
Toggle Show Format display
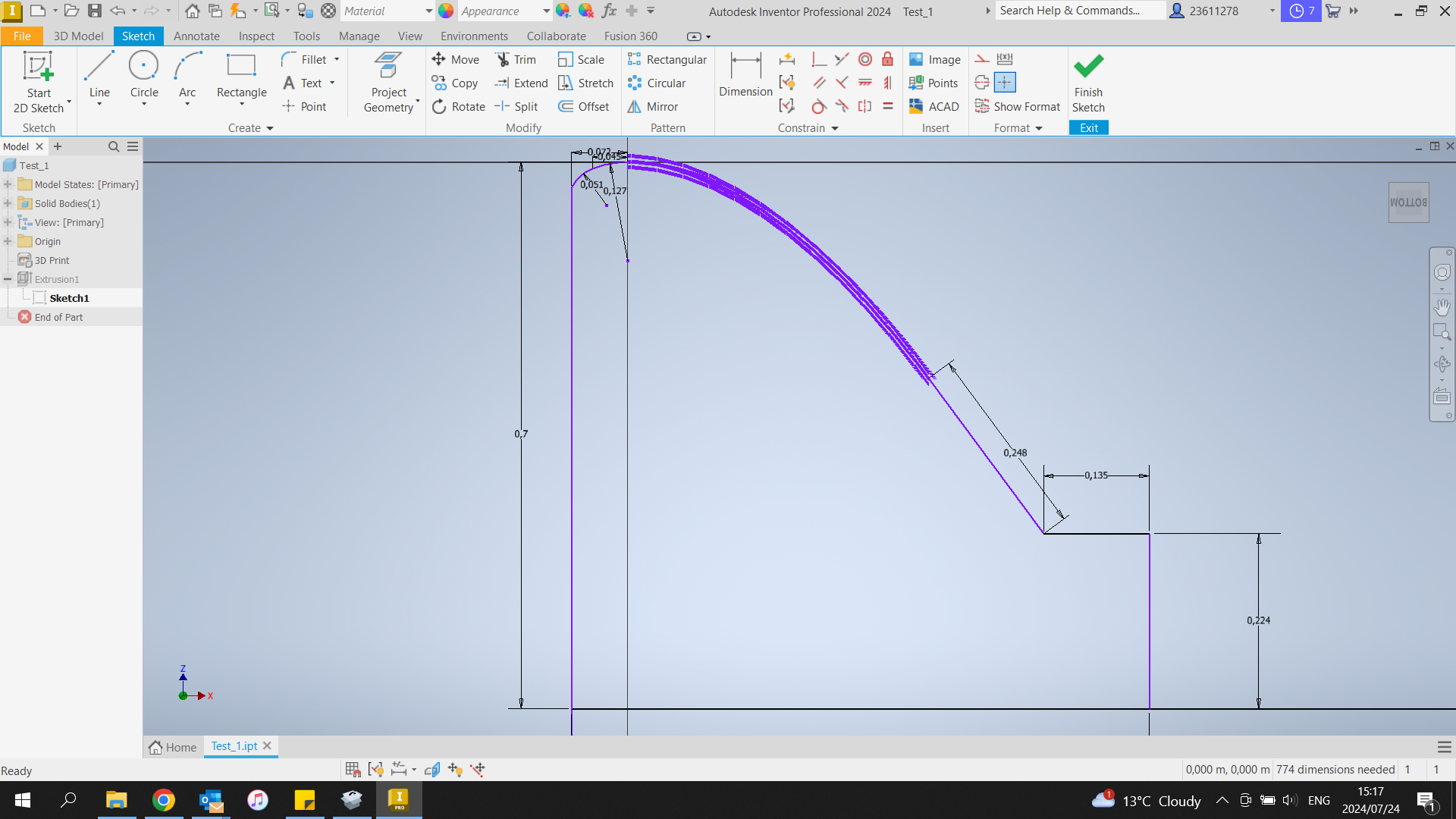[x=1017, y=106]
